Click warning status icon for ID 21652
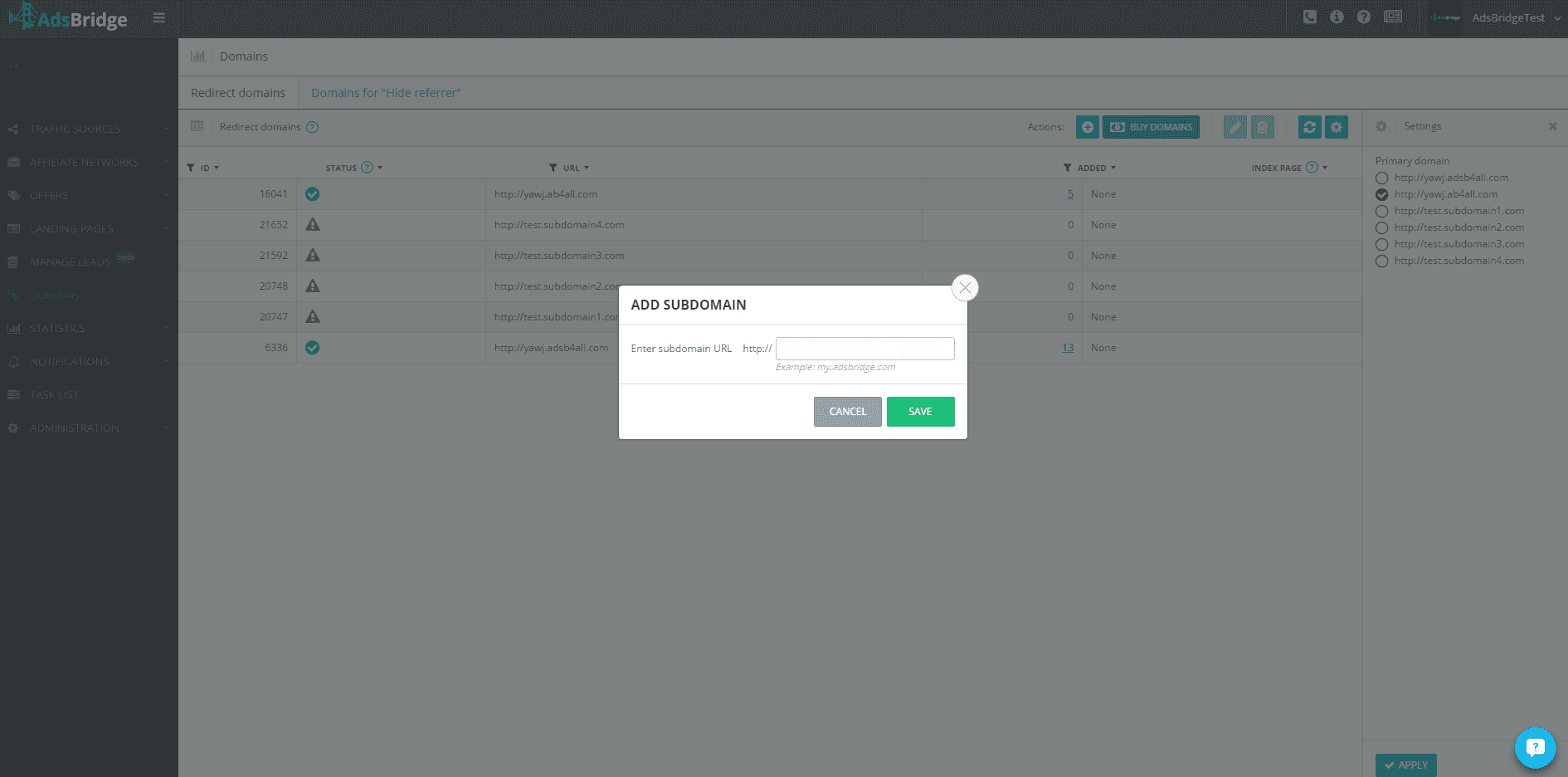The height and width of the screenshot is (777, 1568). coord(312,225)
